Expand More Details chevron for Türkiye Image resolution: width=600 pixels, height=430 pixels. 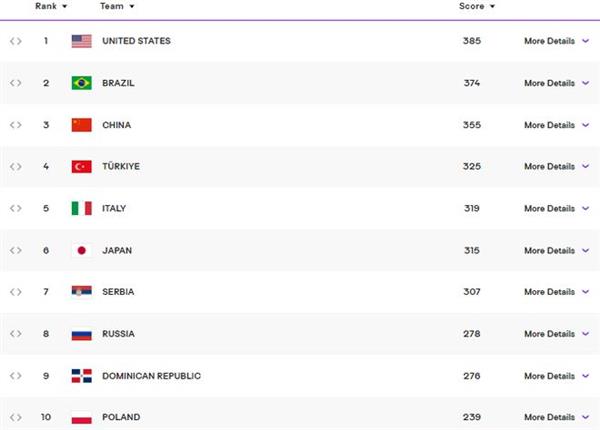(585, 166)
